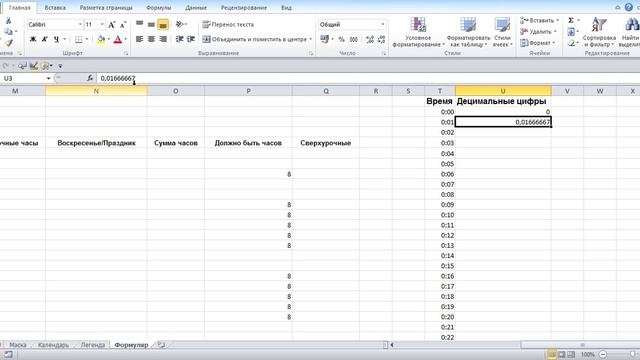The width and height of the screenshot is (640, 360).
Task: Click the Cut scissors icon
Action: click(x=8, y=21)
